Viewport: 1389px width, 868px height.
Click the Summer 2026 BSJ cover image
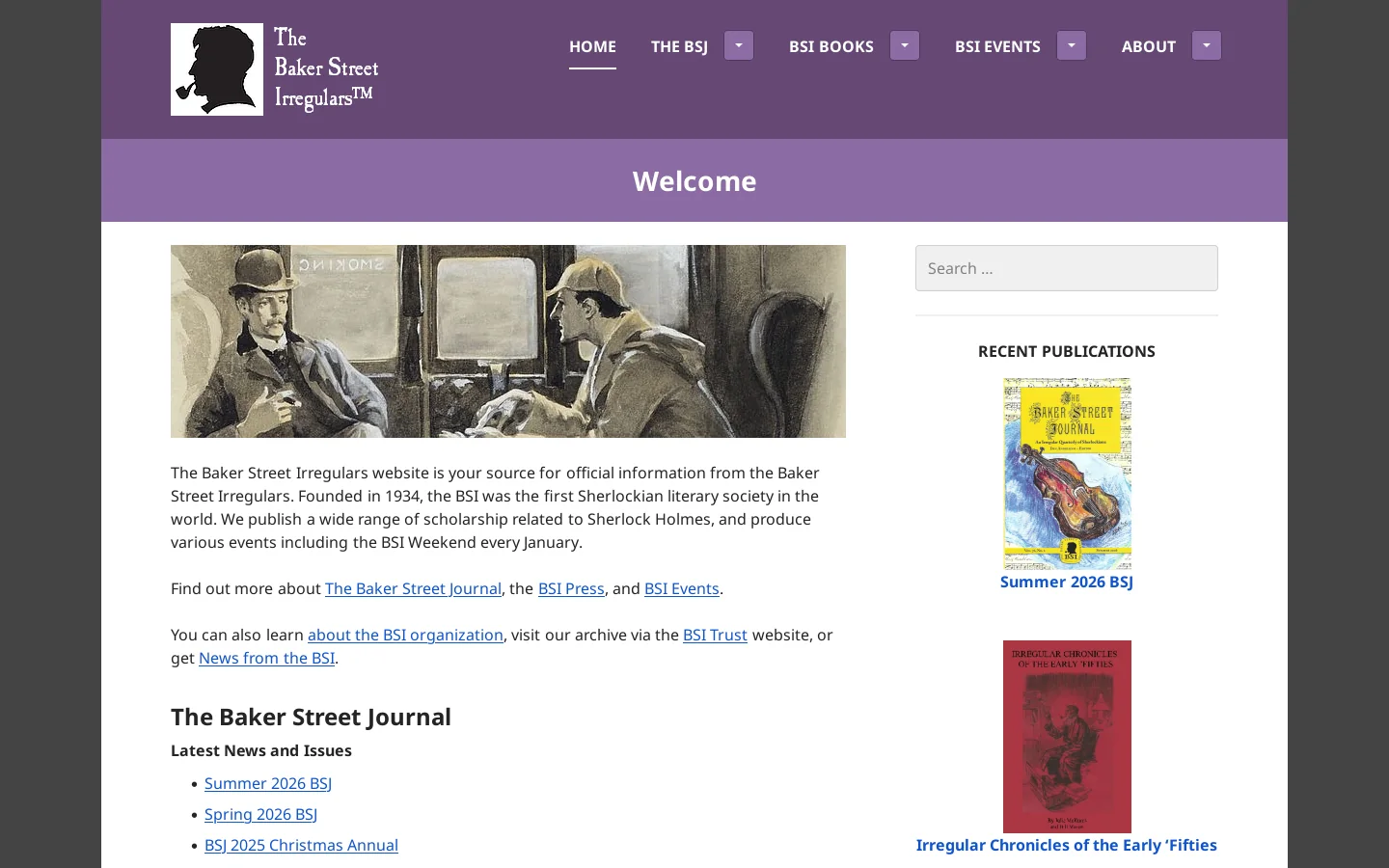[x=1067, y=474]
